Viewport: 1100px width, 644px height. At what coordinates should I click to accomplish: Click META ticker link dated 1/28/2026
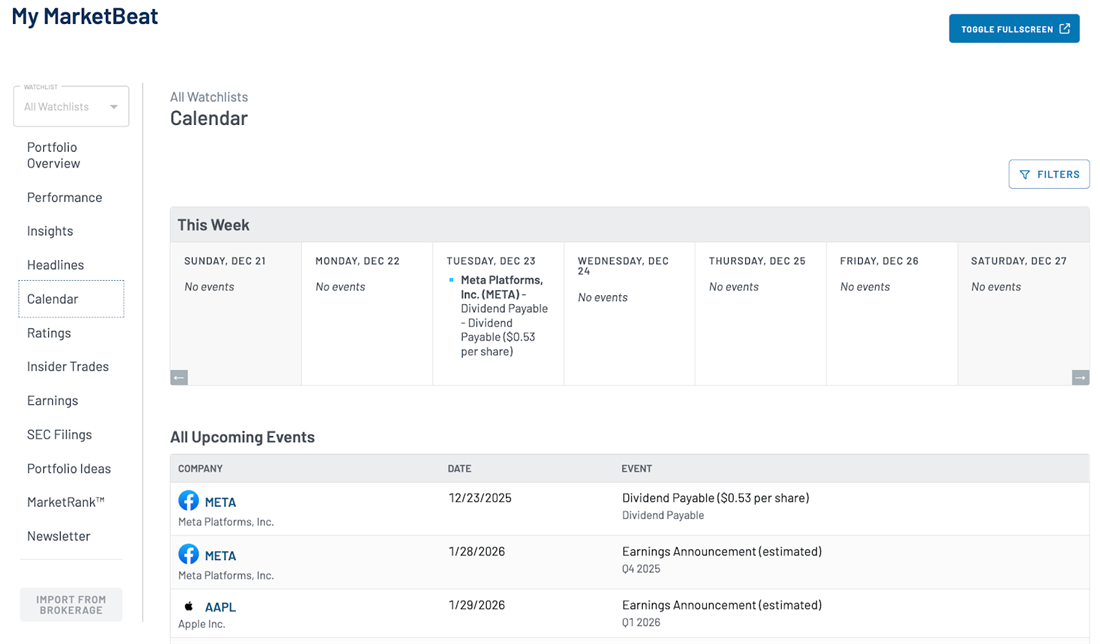pyautogui.click(x=220, y=556)
